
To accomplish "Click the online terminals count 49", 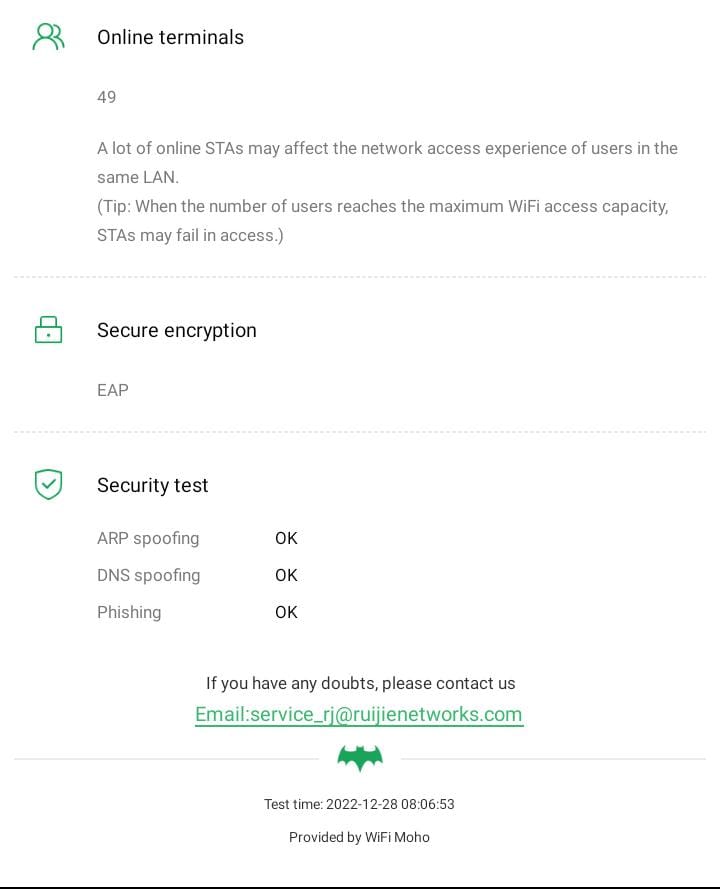I will pos(107,97).
